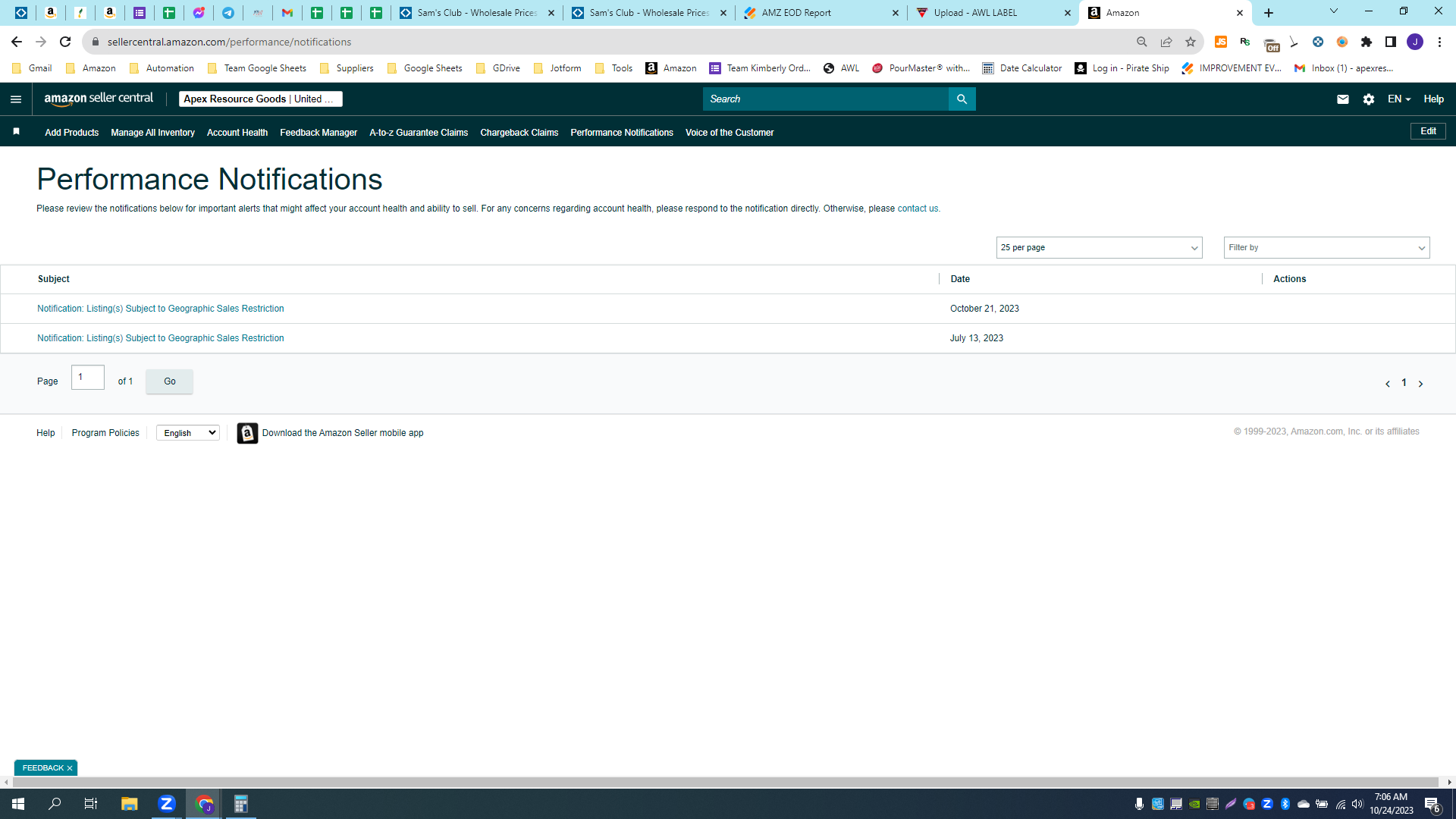Open Windows taskbar search
This screenshot has width=1456, height=819.
point(55,804)
